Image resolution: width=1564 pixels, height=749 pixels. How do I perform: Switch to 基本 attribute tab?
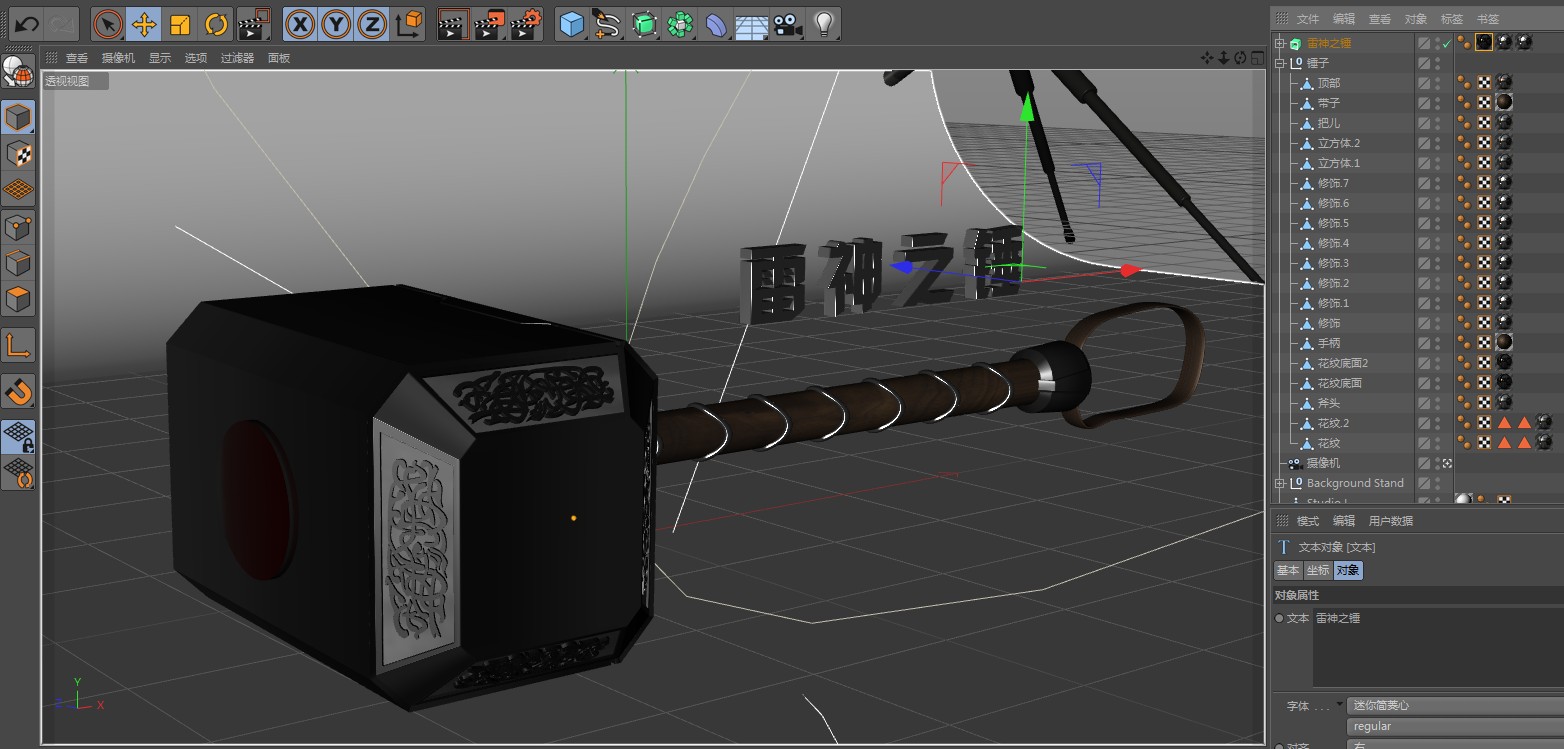[1287, 570]
